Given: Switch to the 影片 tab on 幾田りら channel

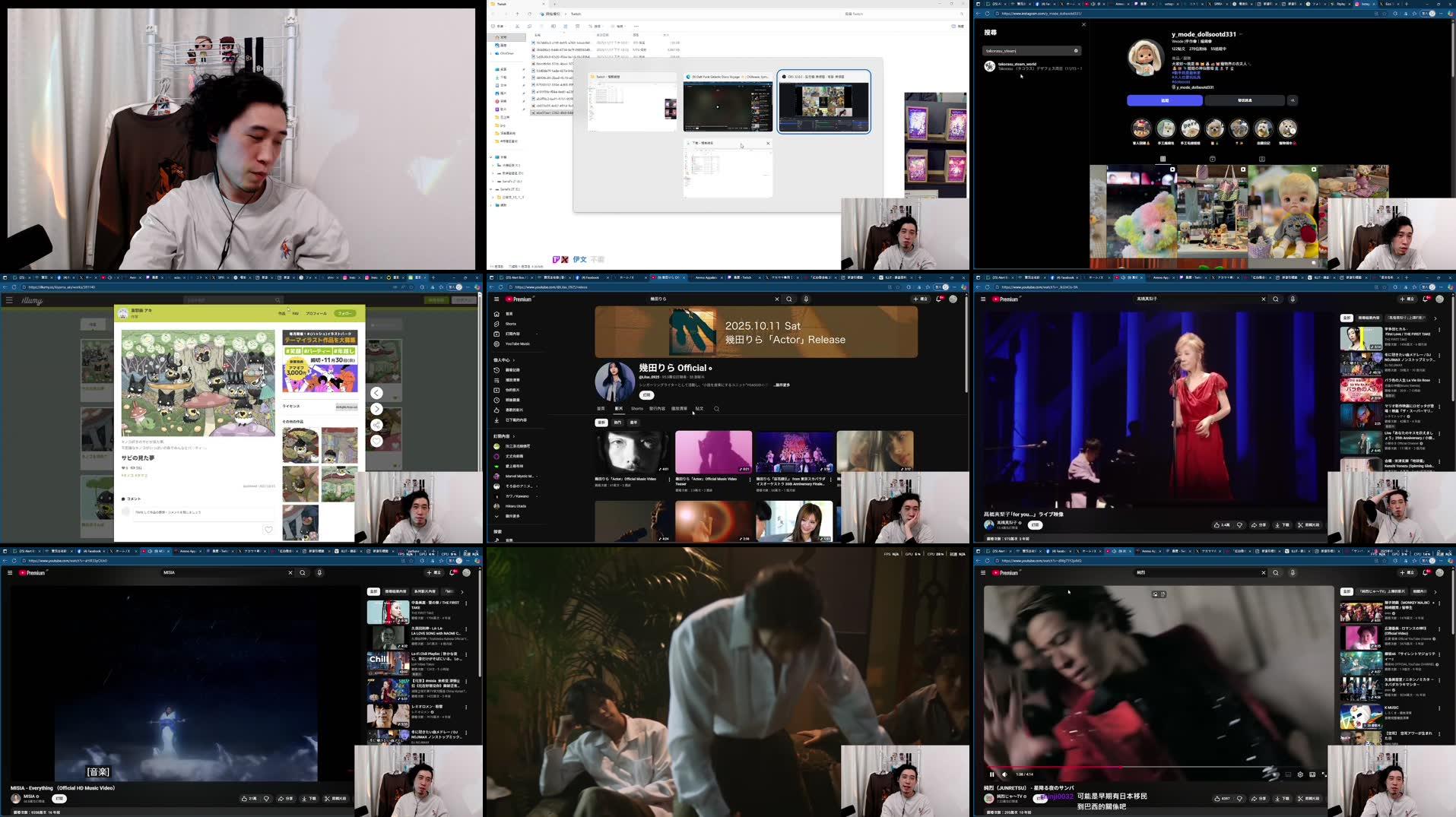Looking at the screenshot, I should 617,408.
